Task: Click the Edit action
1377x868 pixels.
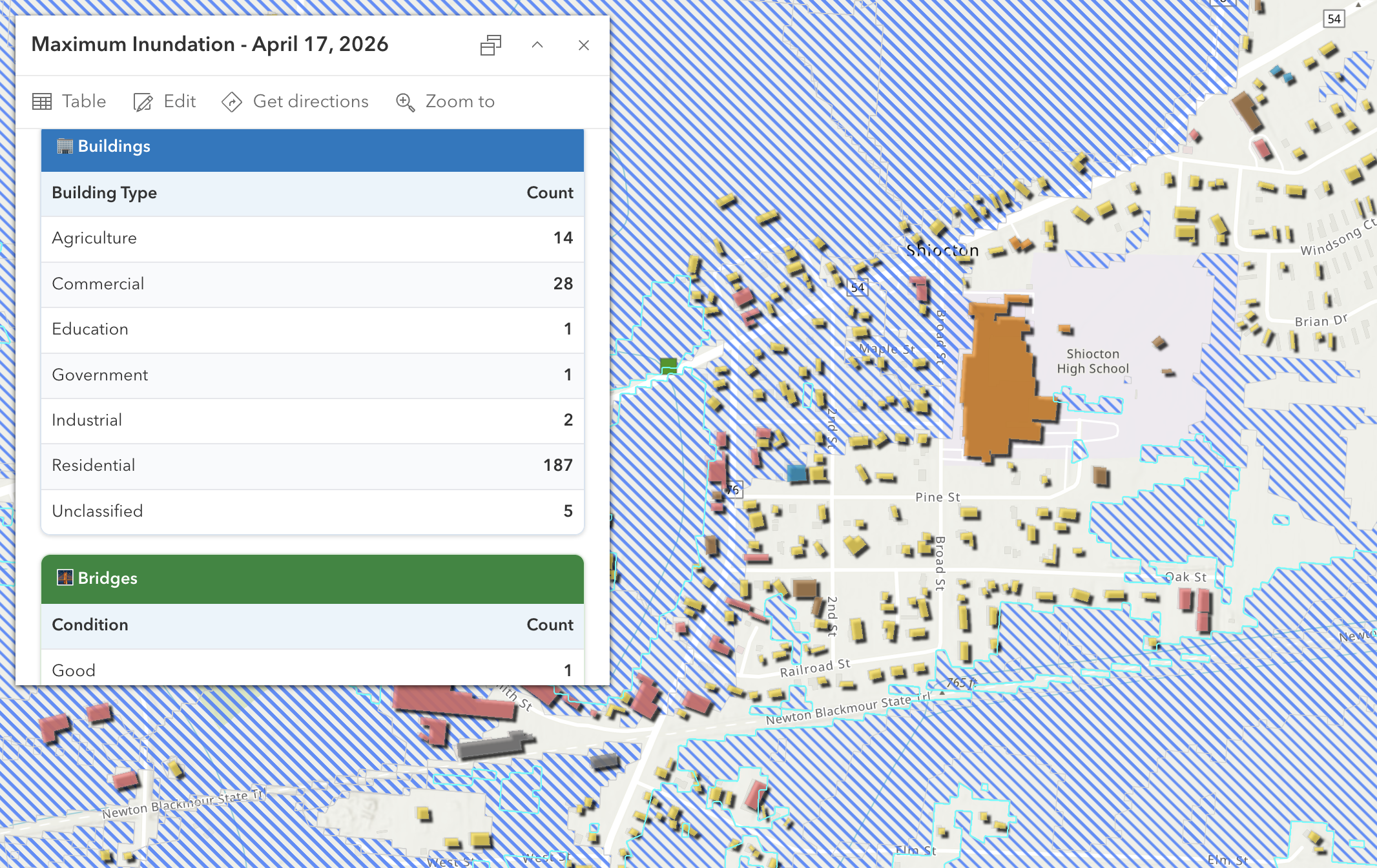Action: 165,101
